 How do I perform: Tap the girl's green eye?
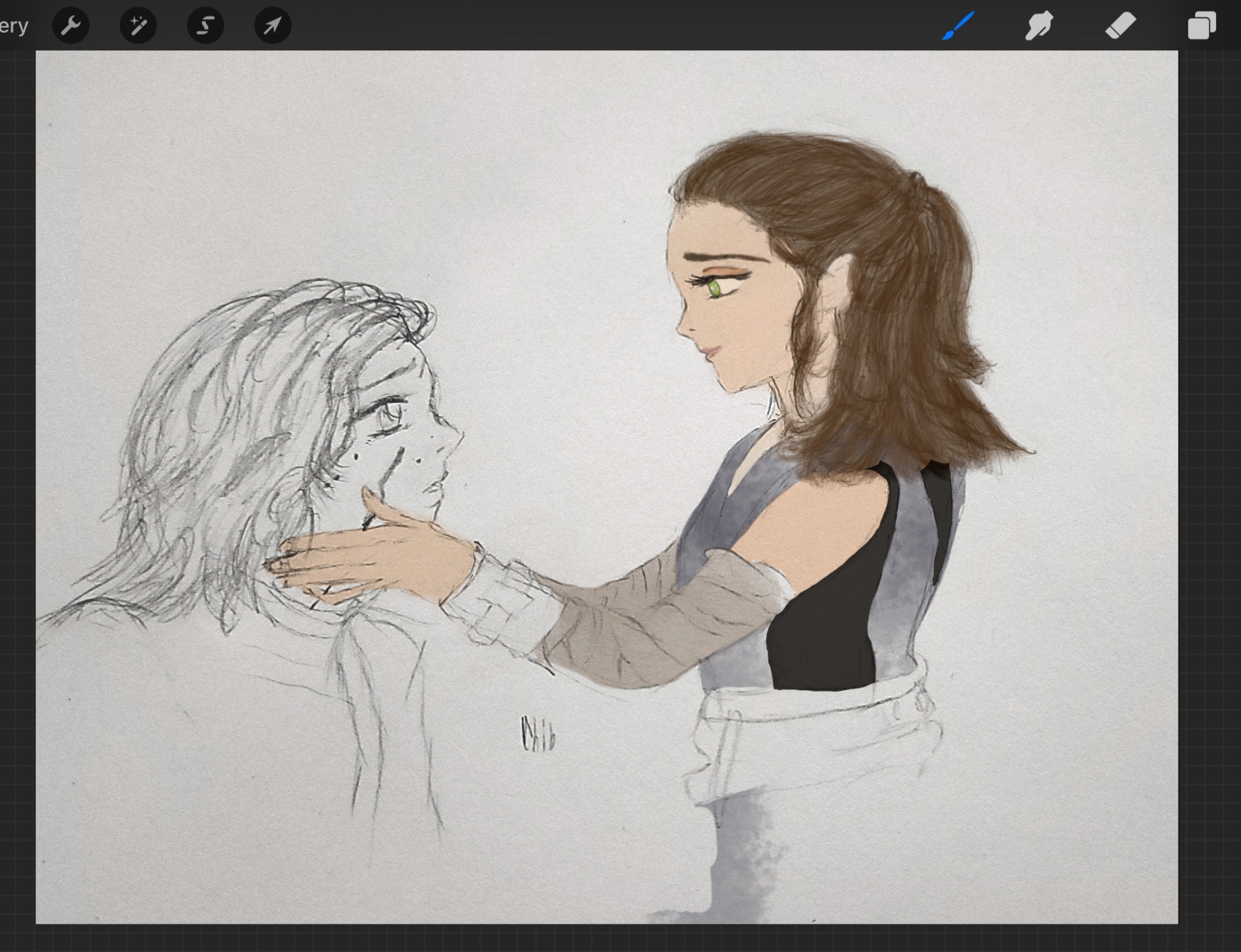[714, 287]
